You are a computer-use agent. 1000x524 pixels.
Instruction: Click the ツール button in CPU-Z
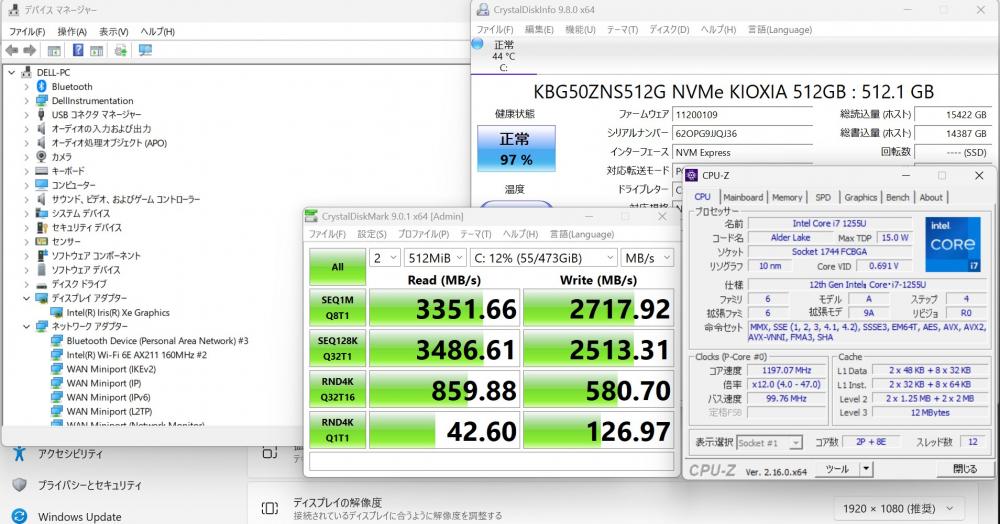837,469
